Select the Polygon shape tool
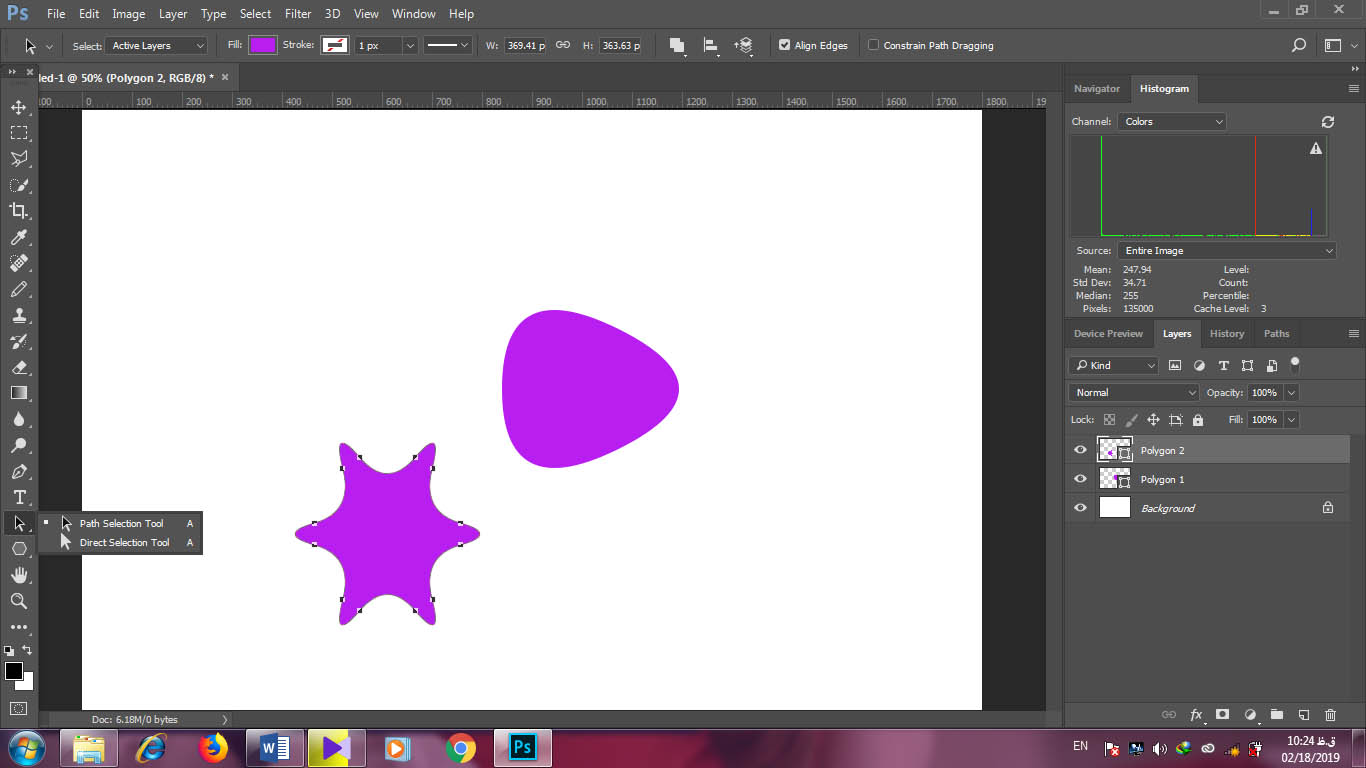The height and width of the screenshot is (768, 1366). pos(19,549)
